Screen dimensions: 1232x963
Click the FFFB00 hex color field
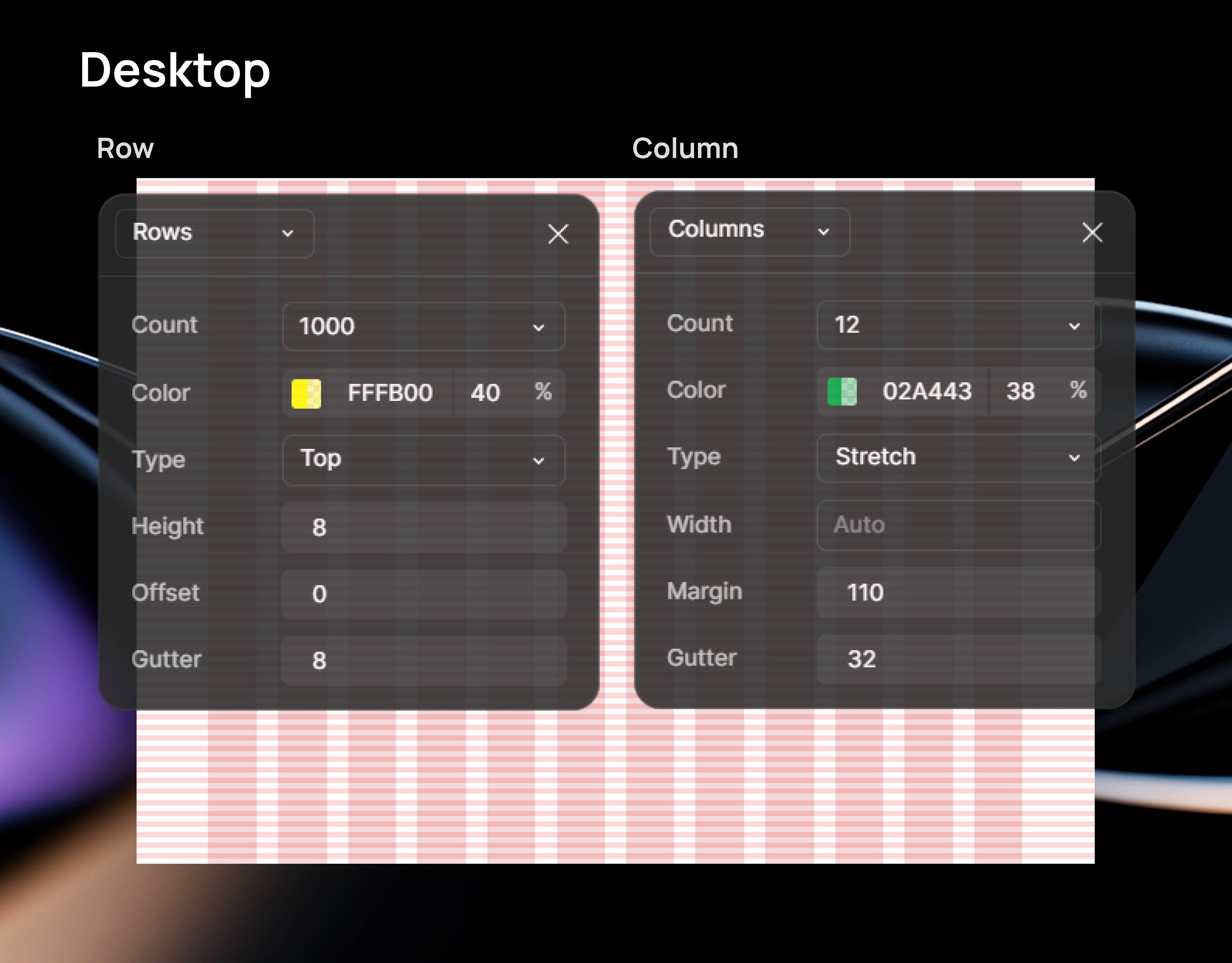pyautogui.click(x=390, y=393)
